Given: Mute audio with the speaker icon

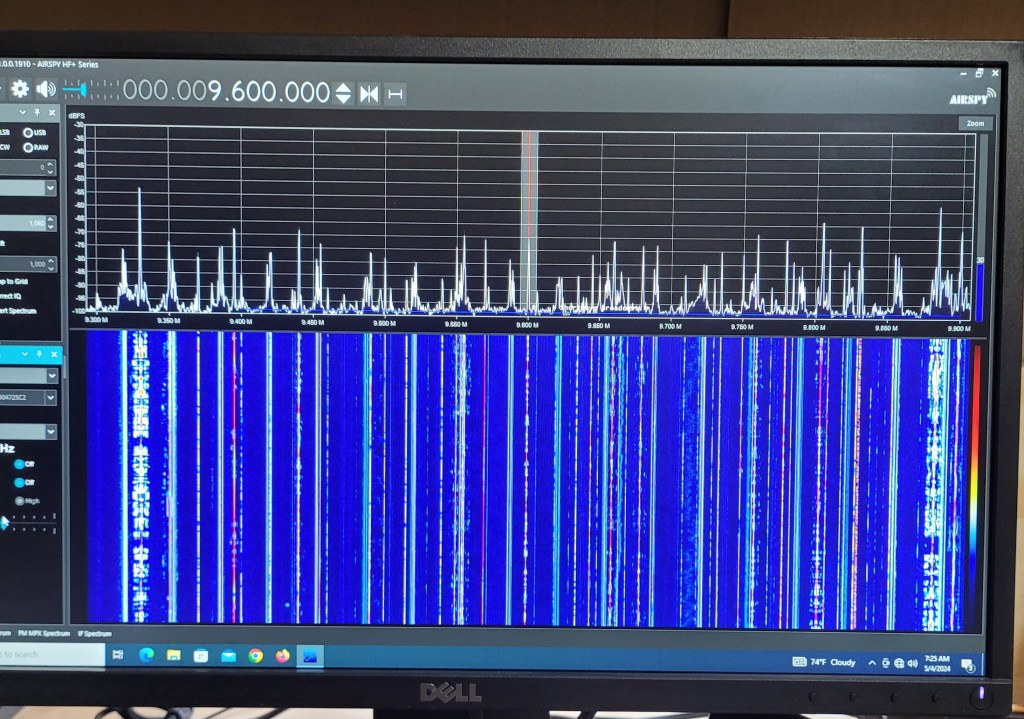Looking at the screenshot, I should (x=46, y=89).
